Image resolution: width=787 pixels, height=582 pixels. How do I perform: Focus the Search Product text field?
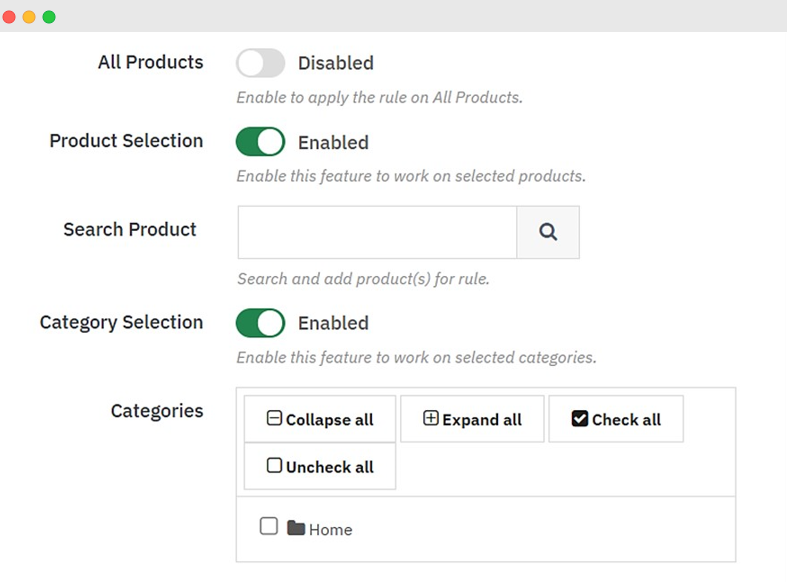[377, 232]
